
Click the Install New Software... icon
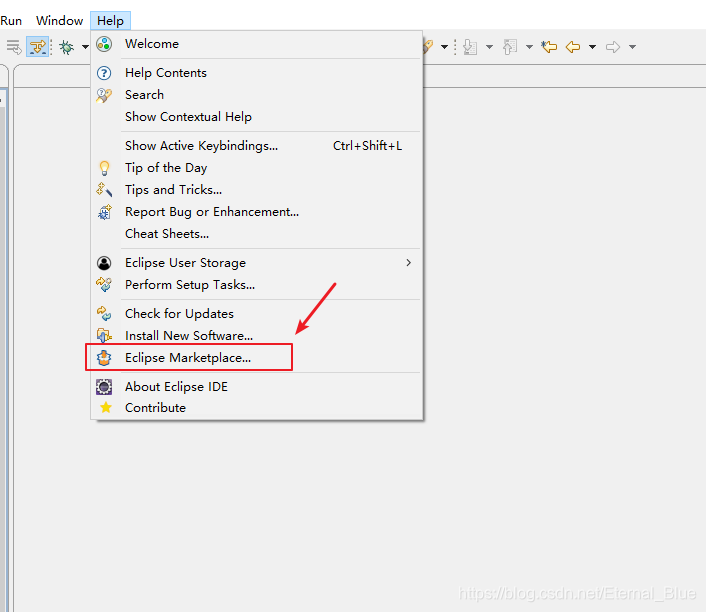104,335
